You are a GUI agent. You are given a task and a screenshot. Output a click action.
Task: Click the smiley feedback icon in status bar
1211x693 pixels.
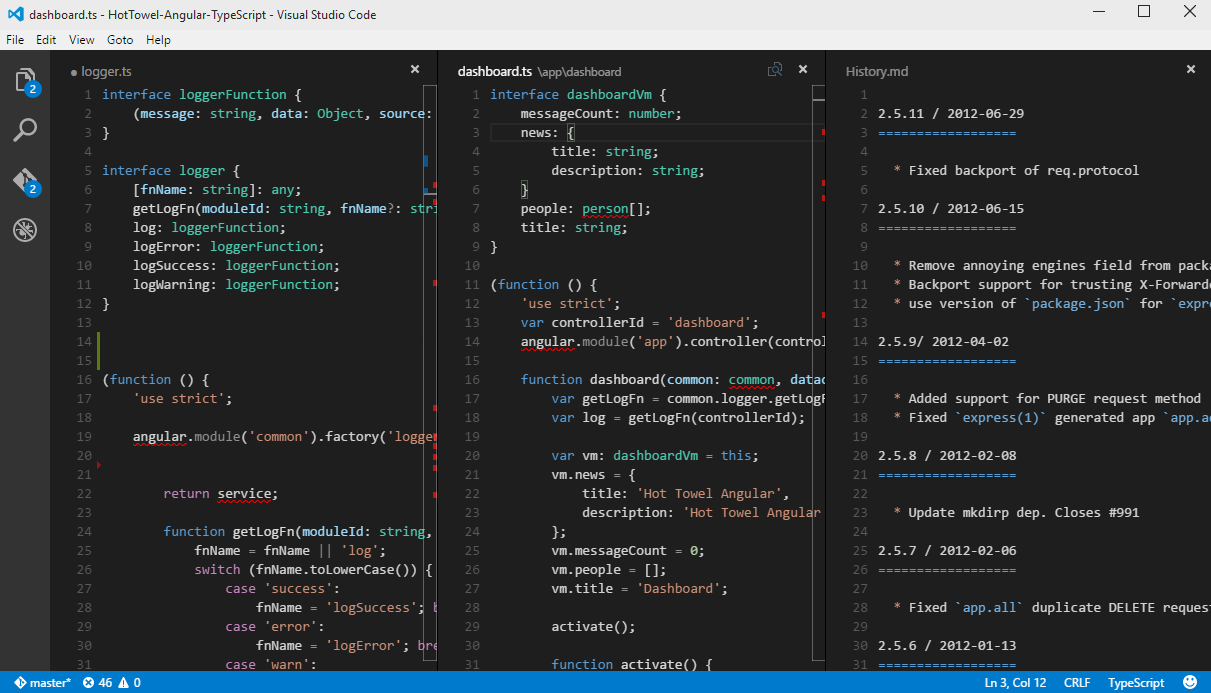(x=1190, y=682)
